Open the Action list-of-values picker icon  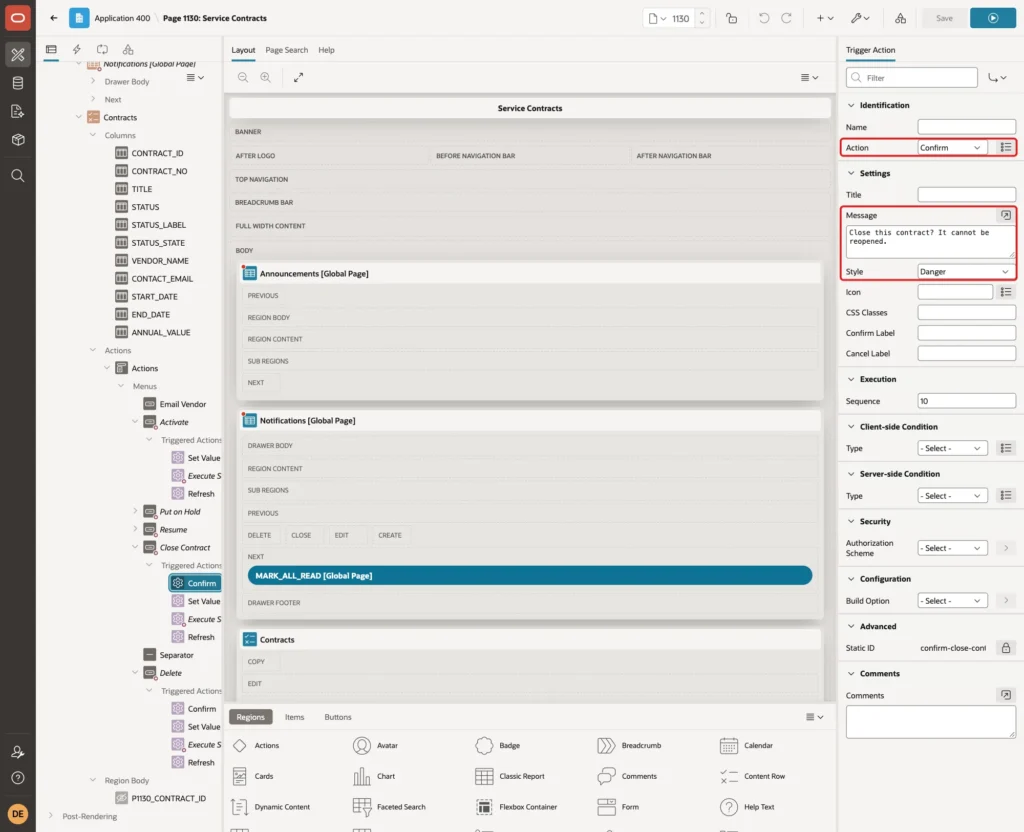coord(1006,148)
